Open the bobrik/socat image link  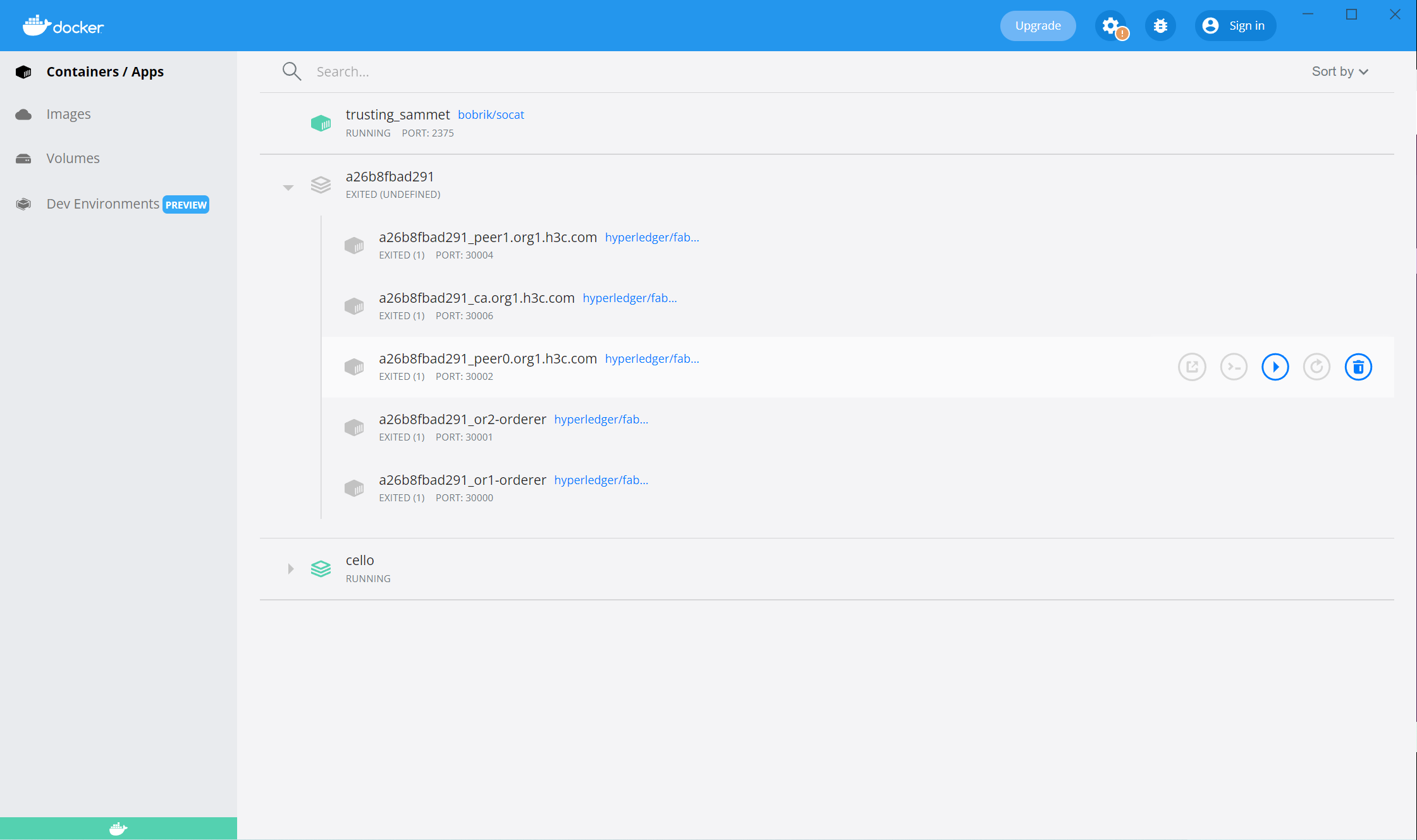[491, 115]
